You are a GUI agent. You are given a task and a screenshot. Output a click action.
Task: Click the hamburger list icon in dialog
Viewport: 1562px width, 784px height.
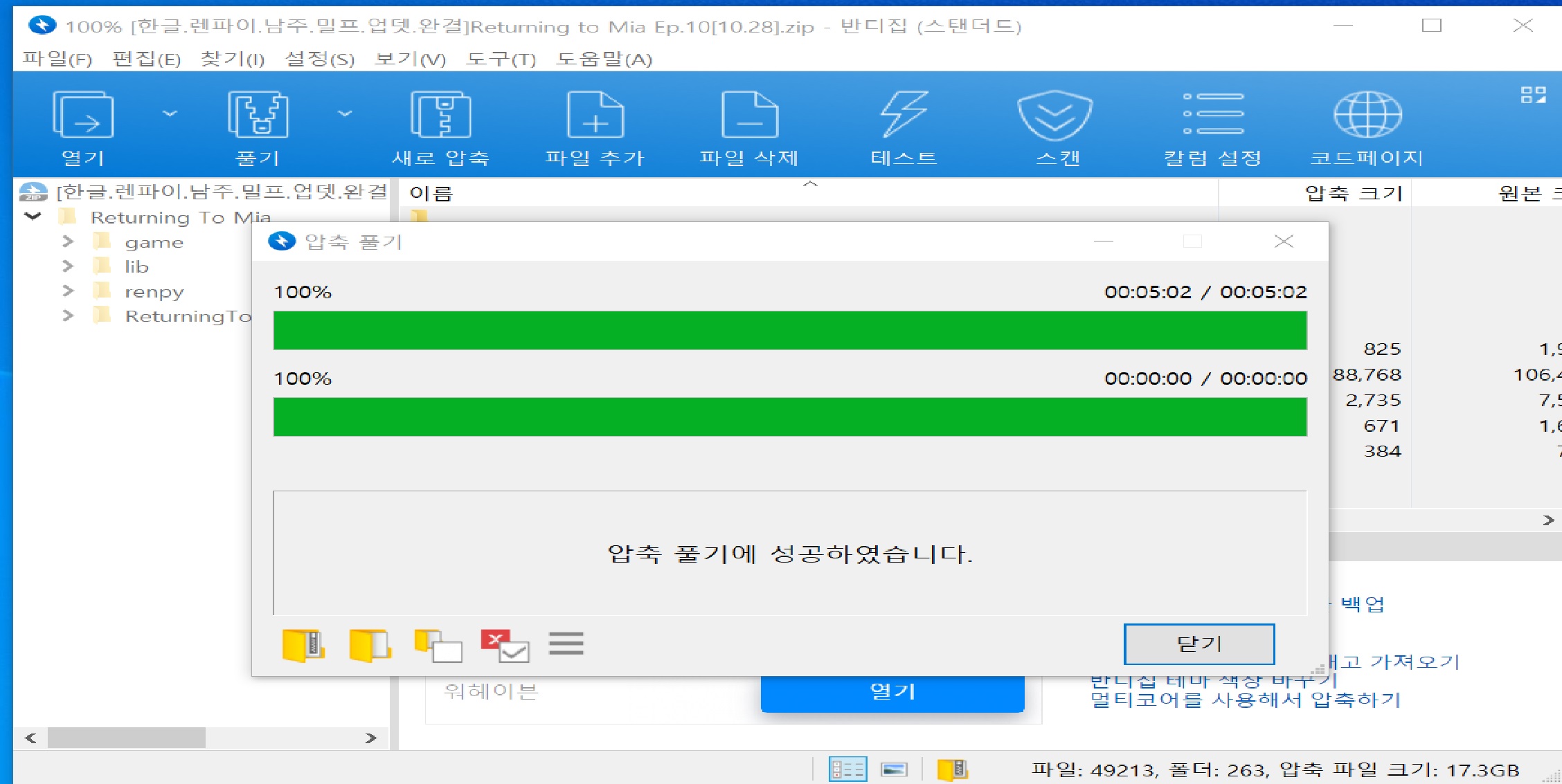pos(566,643)
